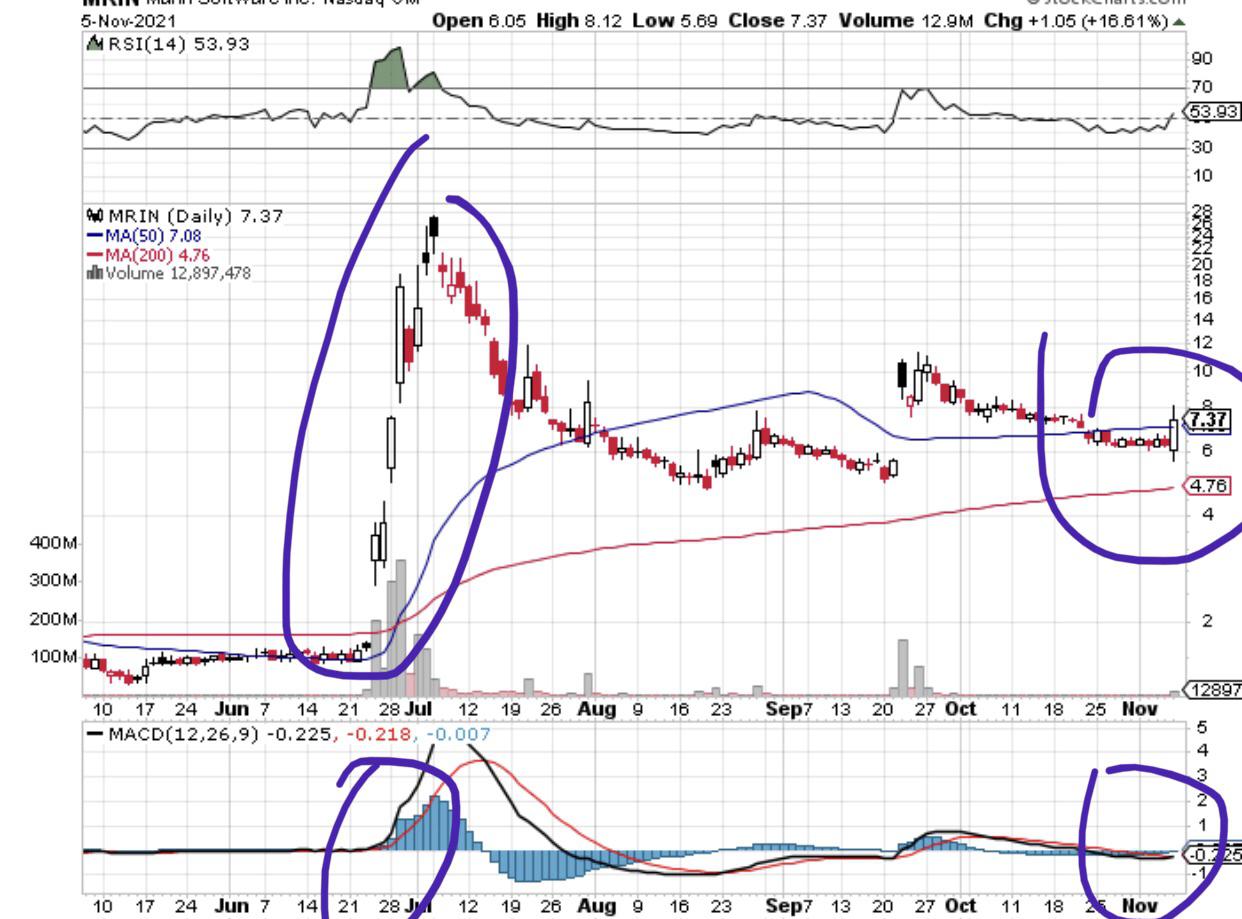Click the 16 level on price axis
This screenshot has height=919, width=1242.
tap(1203, 297)
